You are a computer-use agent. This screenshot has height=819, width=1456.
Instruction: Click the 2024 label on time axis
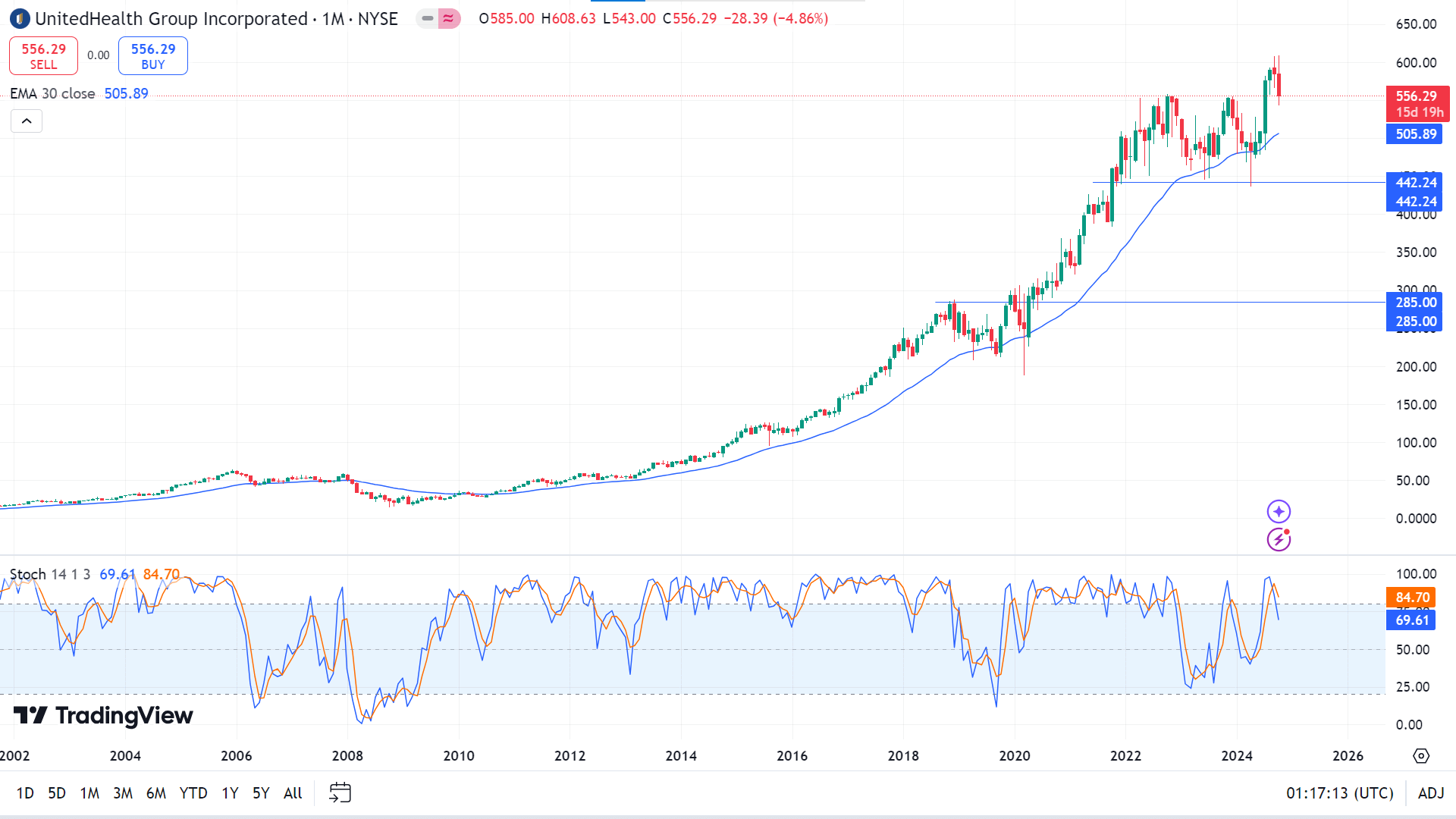[1237, 756]
